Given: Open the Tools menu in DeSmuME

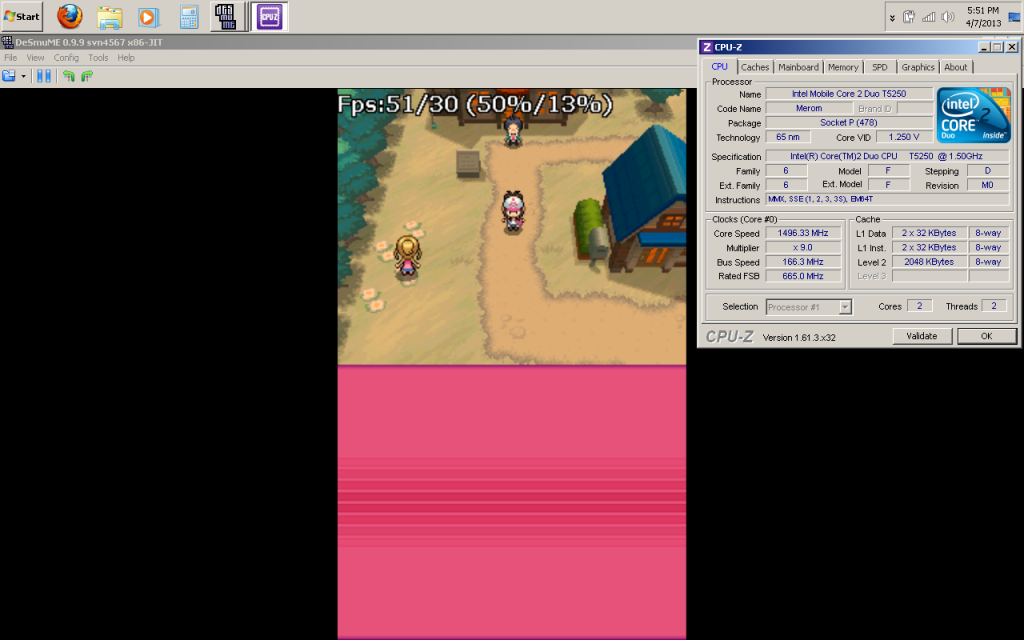Looking at the screenshot, I should coord(98,58).
